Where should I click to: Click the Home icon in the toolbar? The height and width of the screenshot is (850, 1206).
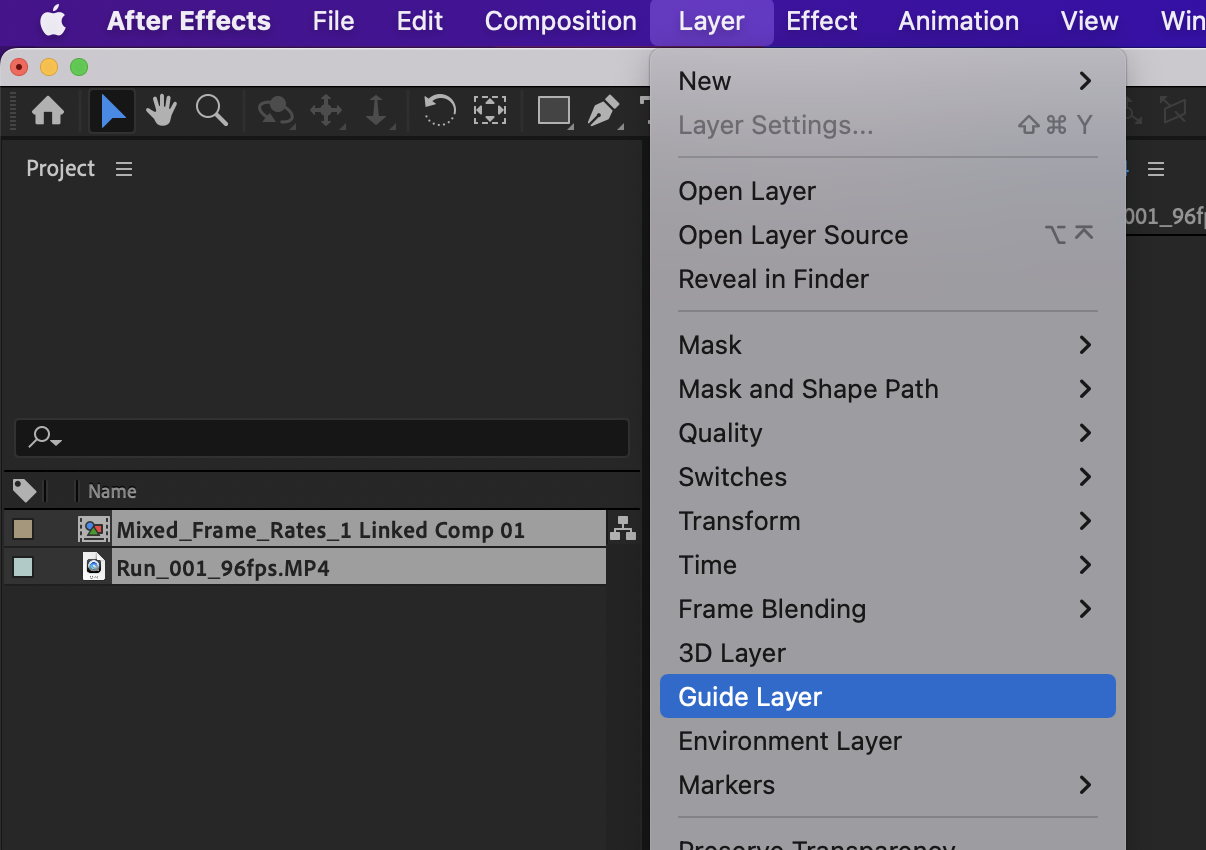coord(47,111)
